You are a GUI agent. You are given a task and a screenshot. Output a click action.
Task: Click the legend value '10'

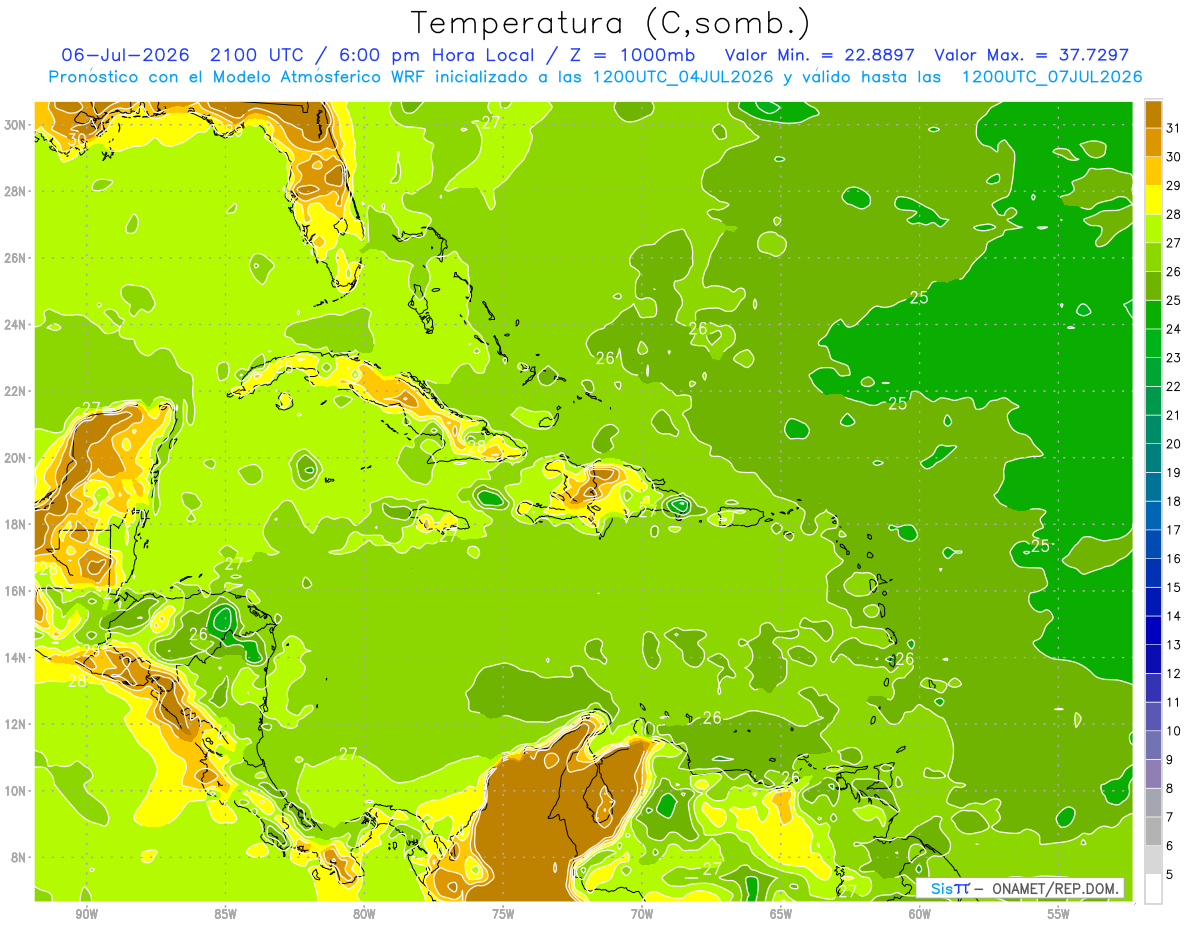pyautogui.click(x=1174, y=731)
